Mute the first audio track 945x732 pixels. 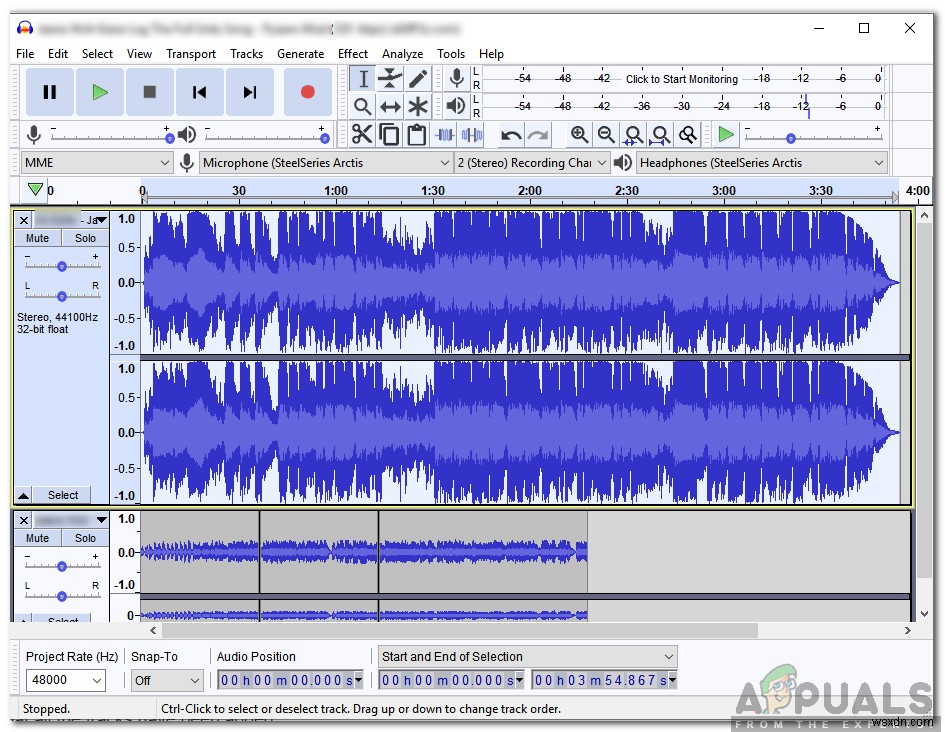click(37, 238)
